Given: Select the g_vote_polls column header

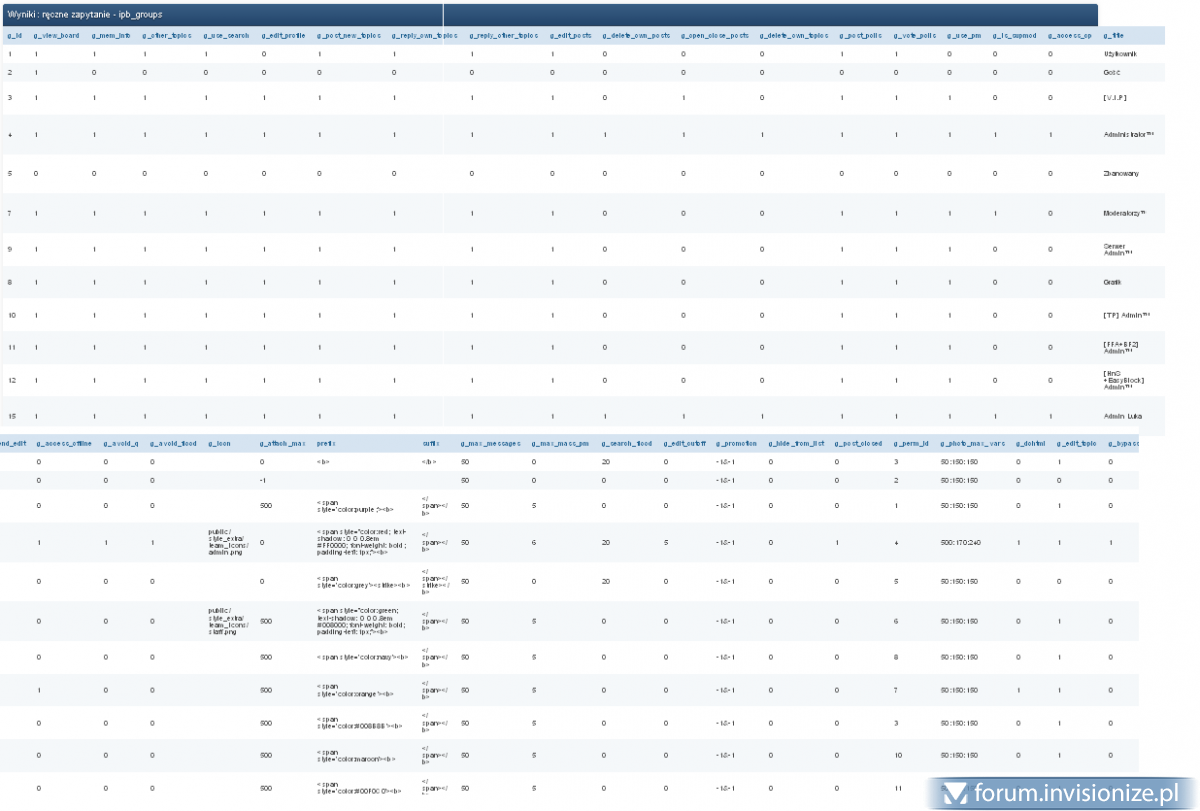Looking at the screenshot, I should [914, 36].
